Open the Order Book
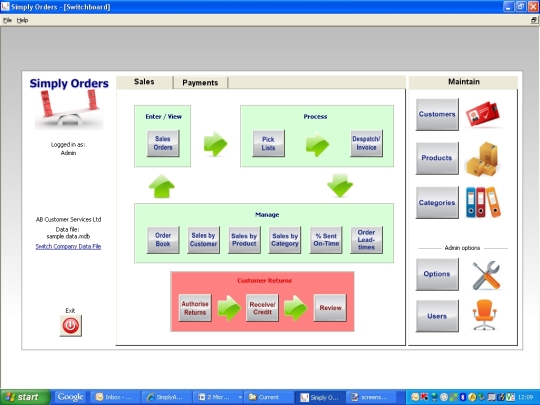The width and height of the screenshot is (540, 405). 163,240
